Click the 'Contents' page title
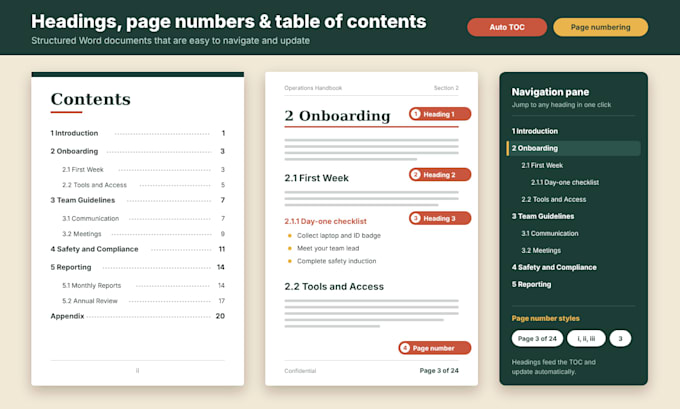Image resolution: width=680 pixels, height=409 pixels. click(91, 99)
